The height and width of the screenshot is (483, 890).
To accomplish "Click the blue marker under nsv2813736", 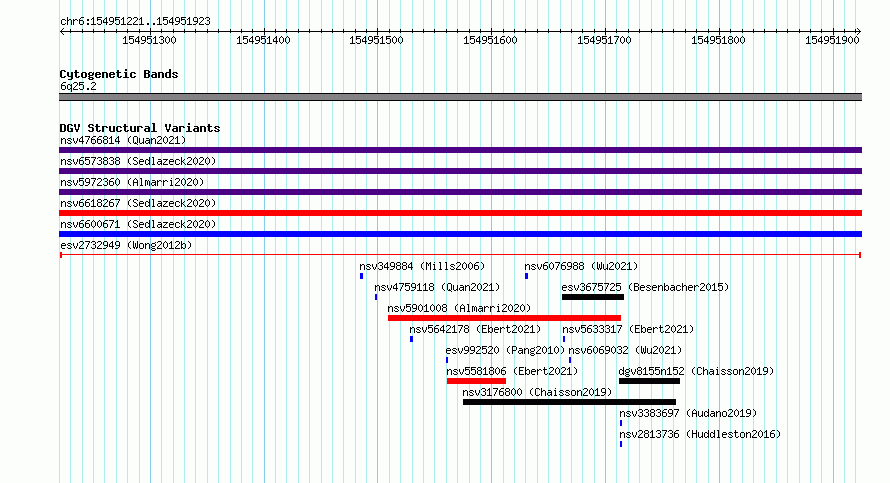I will click(x=621, y=444).
